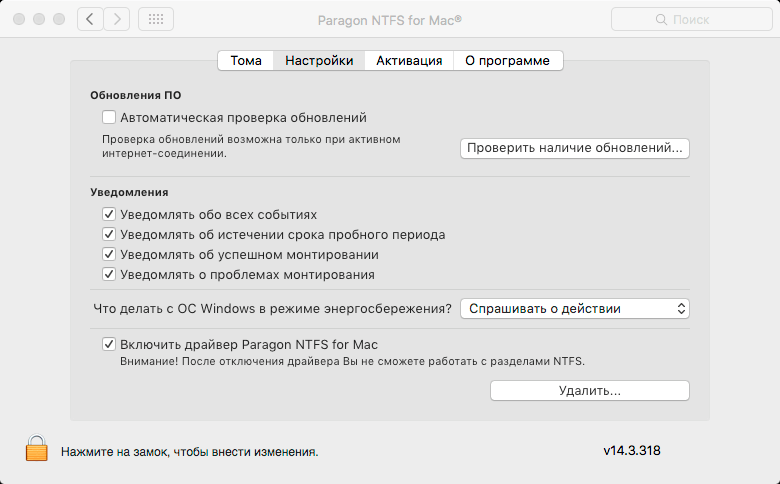Go back with the left chevron arrow
Screen dimensions: 780x484
[x=90, y=19]
